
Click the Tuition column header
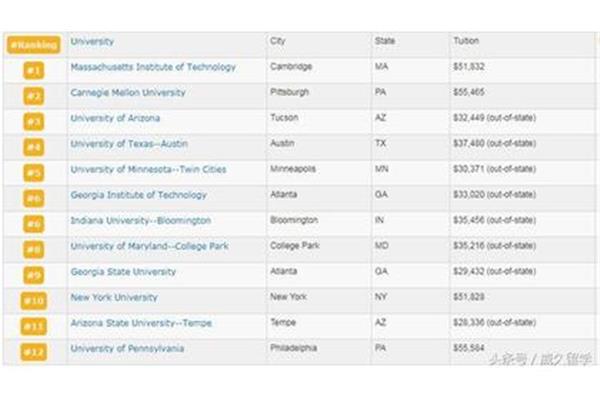(x=466, y=41)
